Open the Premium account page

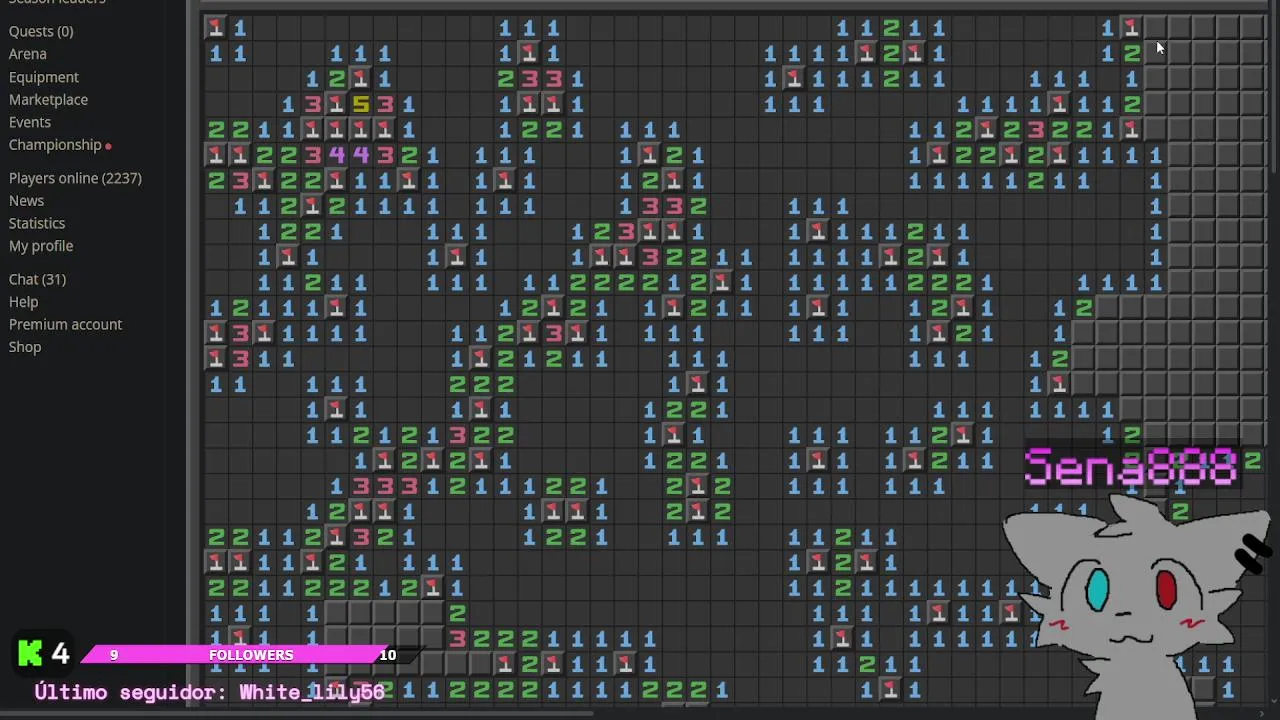click(x=65, y=325)
